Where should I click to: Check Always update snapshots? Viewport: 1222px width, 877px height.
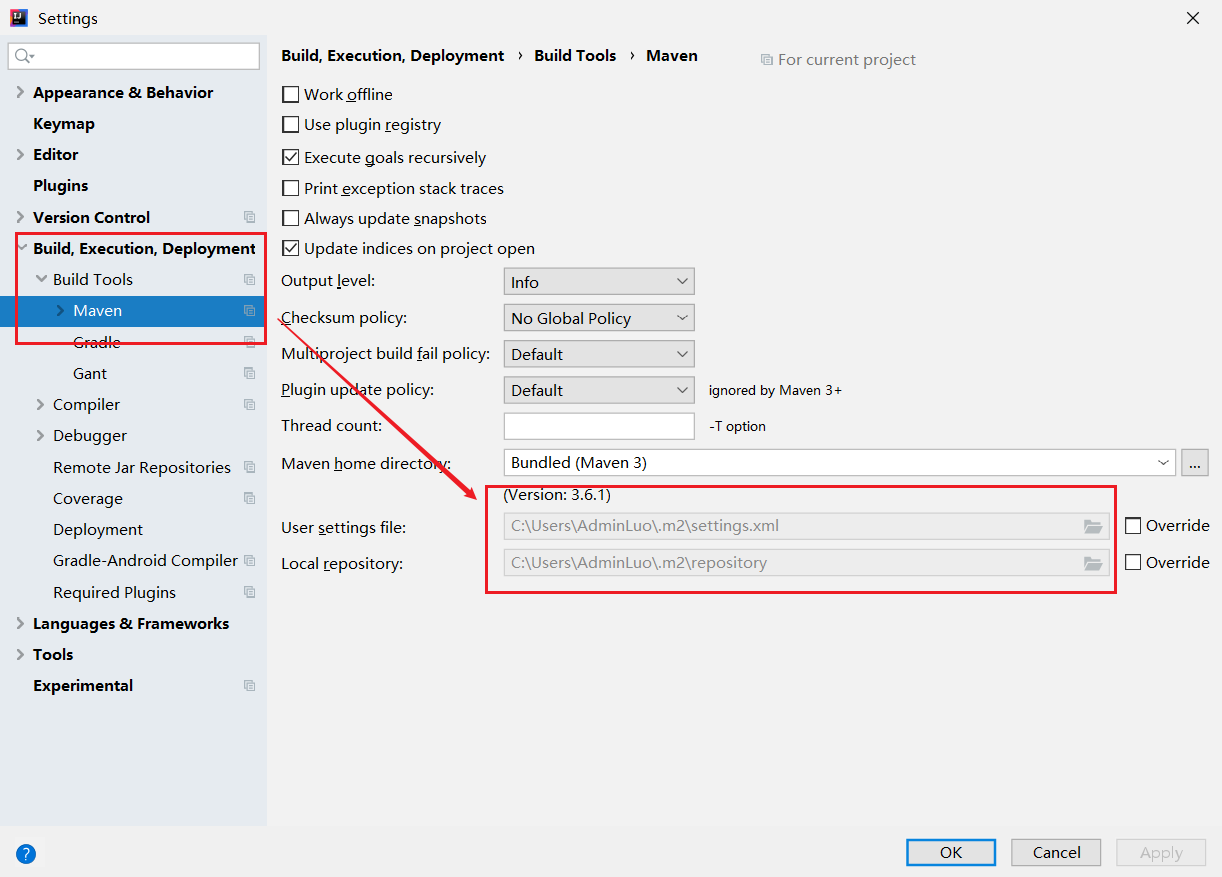(291, 218)
